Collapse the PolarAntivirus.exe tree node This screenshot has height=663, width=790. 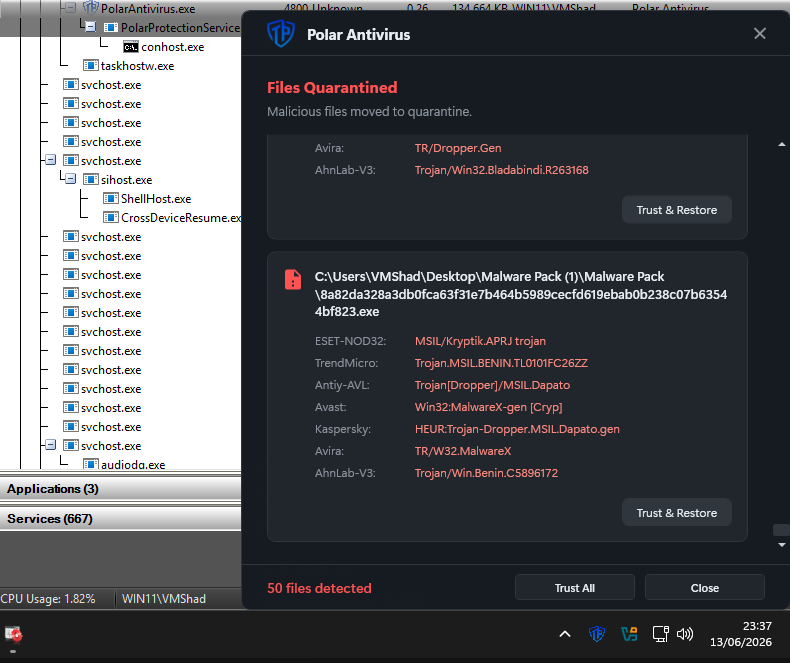(x=71, y=8)
